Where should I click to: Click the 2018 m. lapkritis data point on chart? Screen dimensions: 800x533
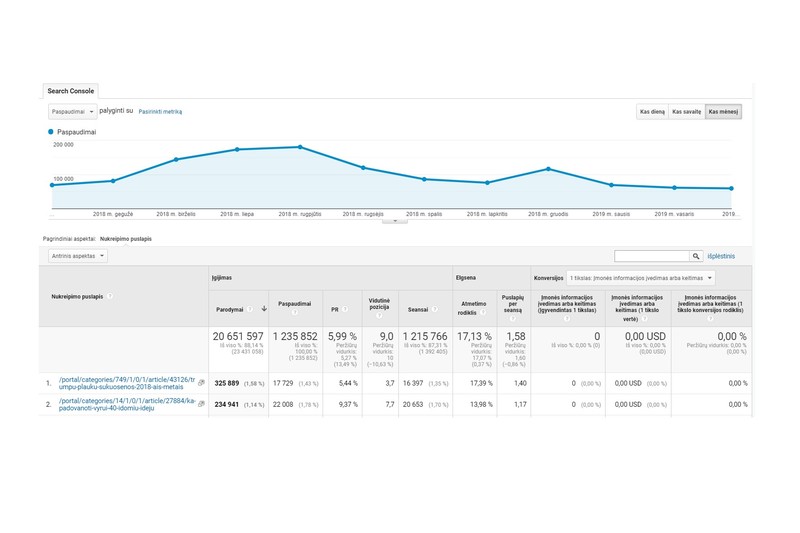point(487,182)
